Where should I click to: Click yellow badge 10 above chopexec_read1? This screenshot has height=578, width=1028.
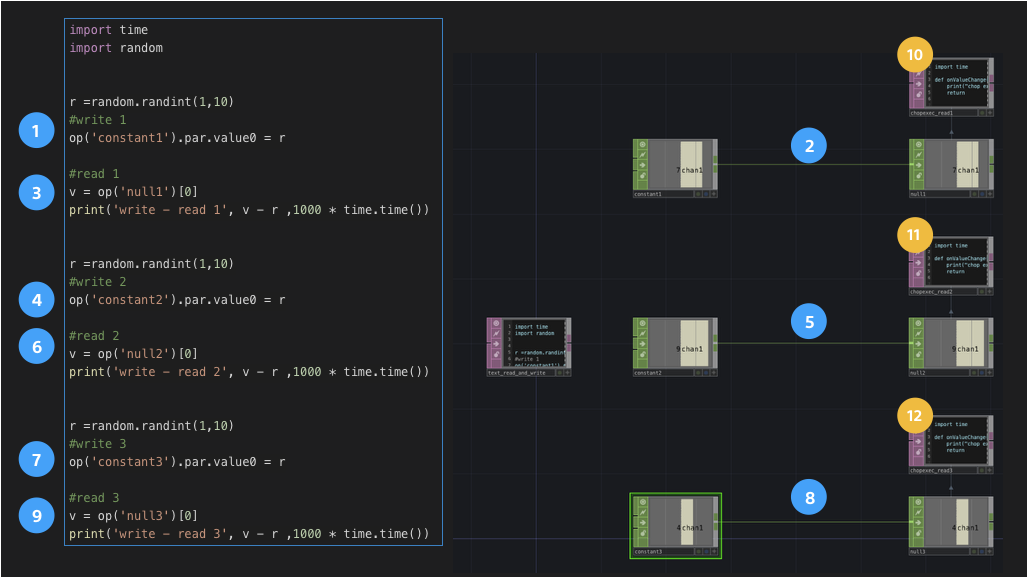(913, 54)
